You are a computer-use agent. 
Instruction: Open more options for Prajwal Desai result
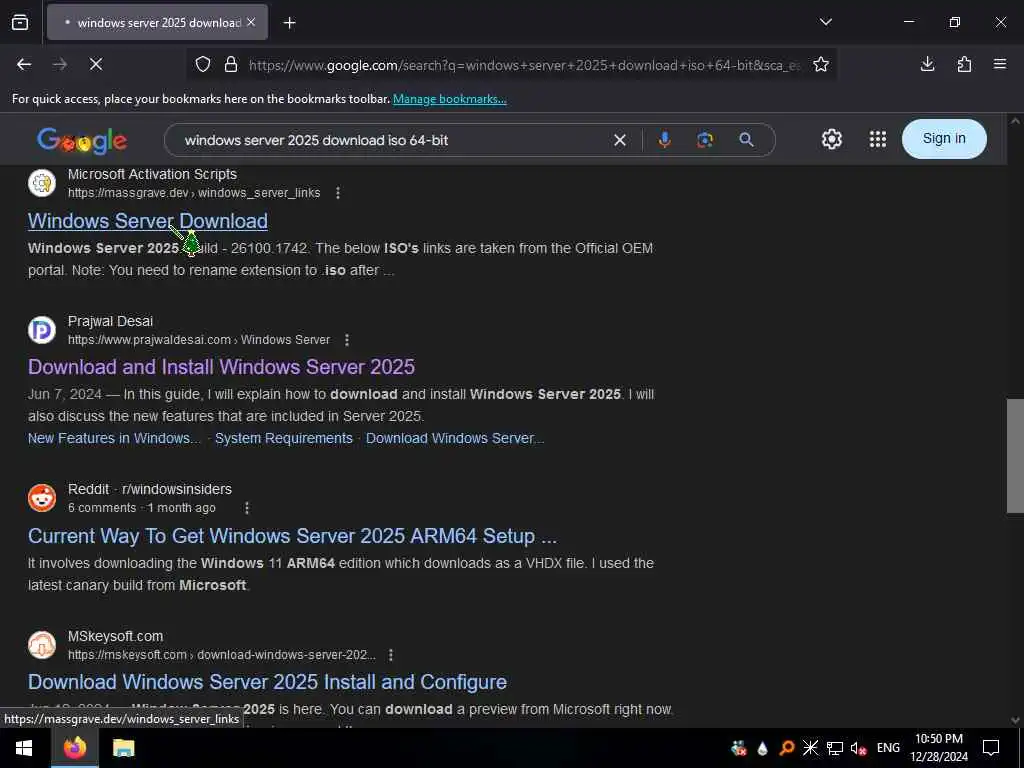(347, 340)
